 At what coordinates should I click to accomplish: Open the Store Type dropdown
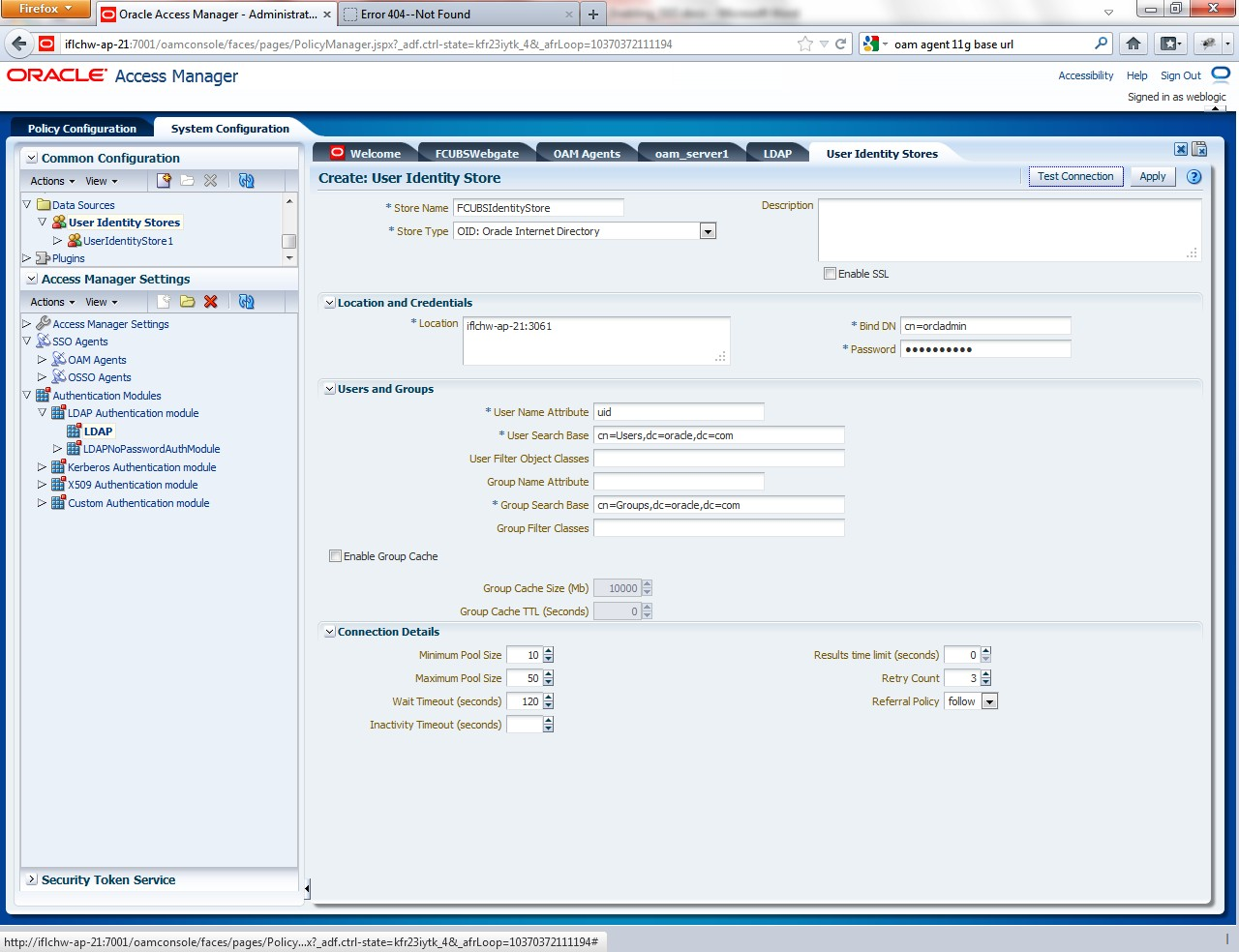pos(709,231)
